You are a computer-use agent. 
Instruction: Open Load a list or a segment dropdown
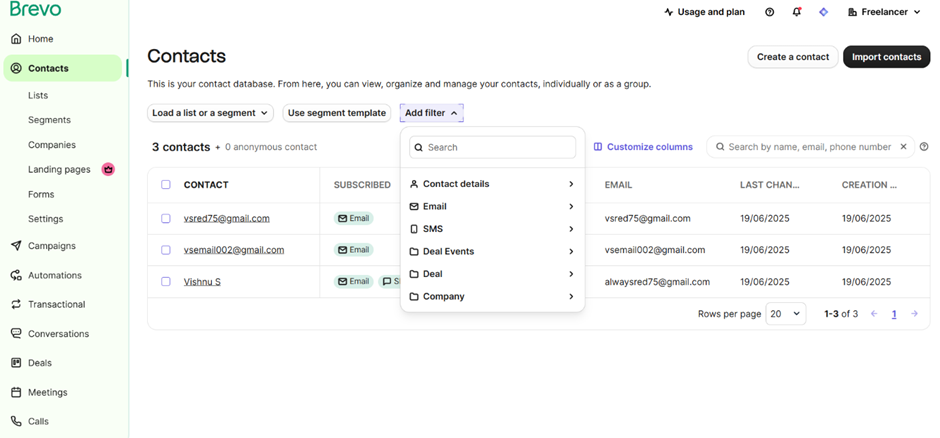point(210,113)
